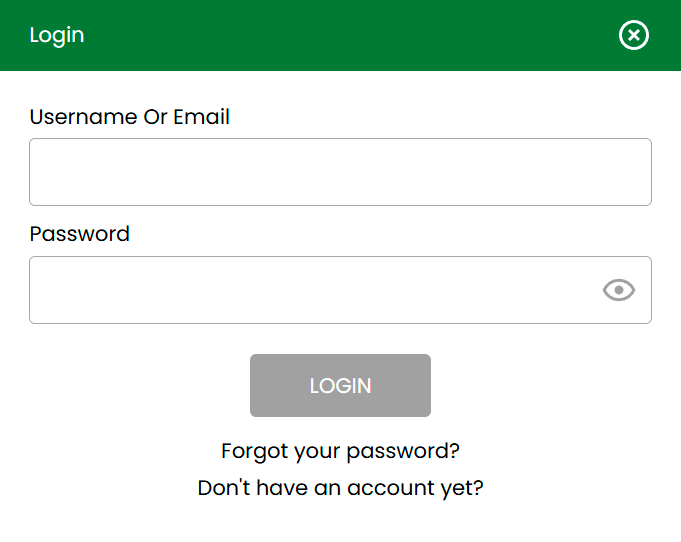This screenshot has height=542, width=681.
Task: Go to sign-up via the no-account link
Action: (340, 489)
